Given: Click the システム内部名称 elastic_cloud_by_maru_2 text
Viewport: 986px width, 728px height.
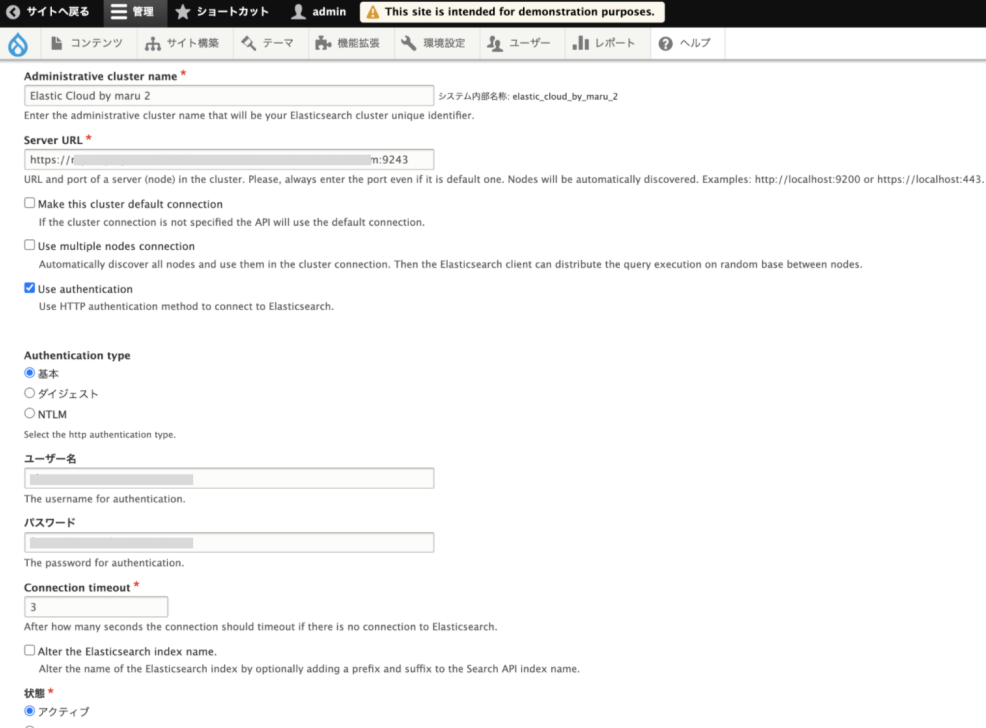Looking at the screenshot, I should coord(528,96).
